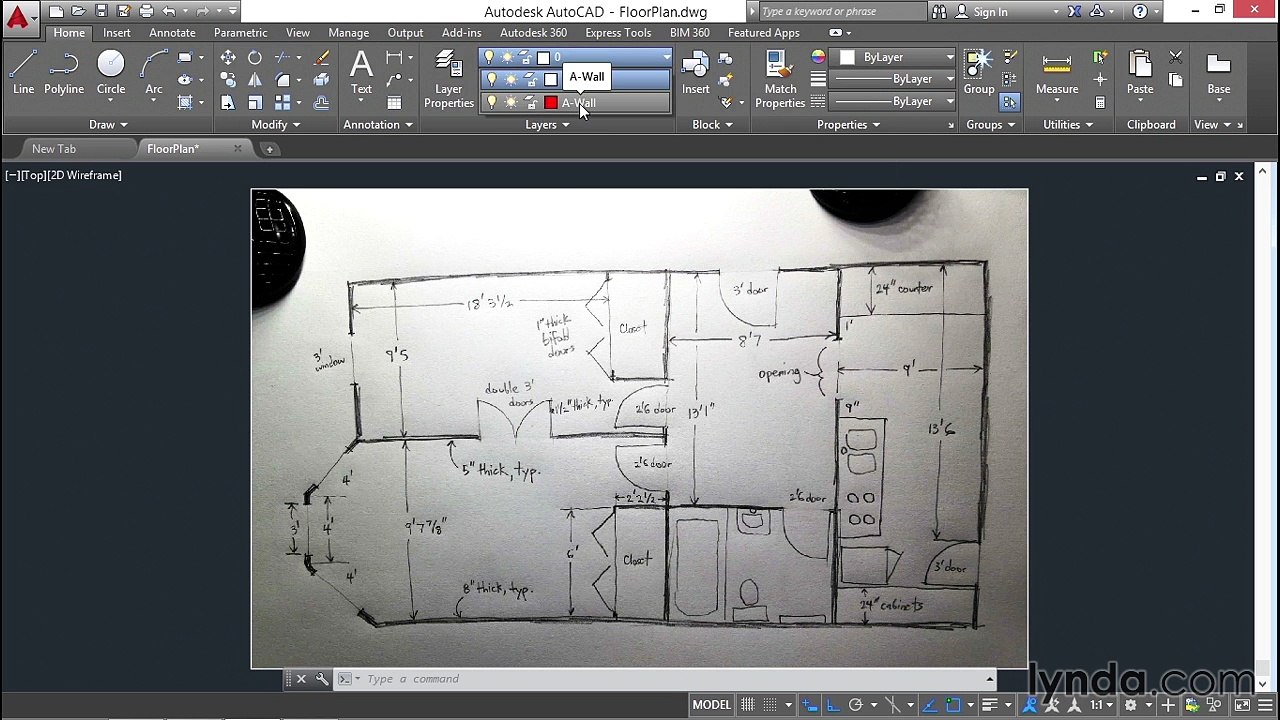The image size is (1280, 720).
Task: Toggle snap mode in status bar
Action: coord(771,705)
